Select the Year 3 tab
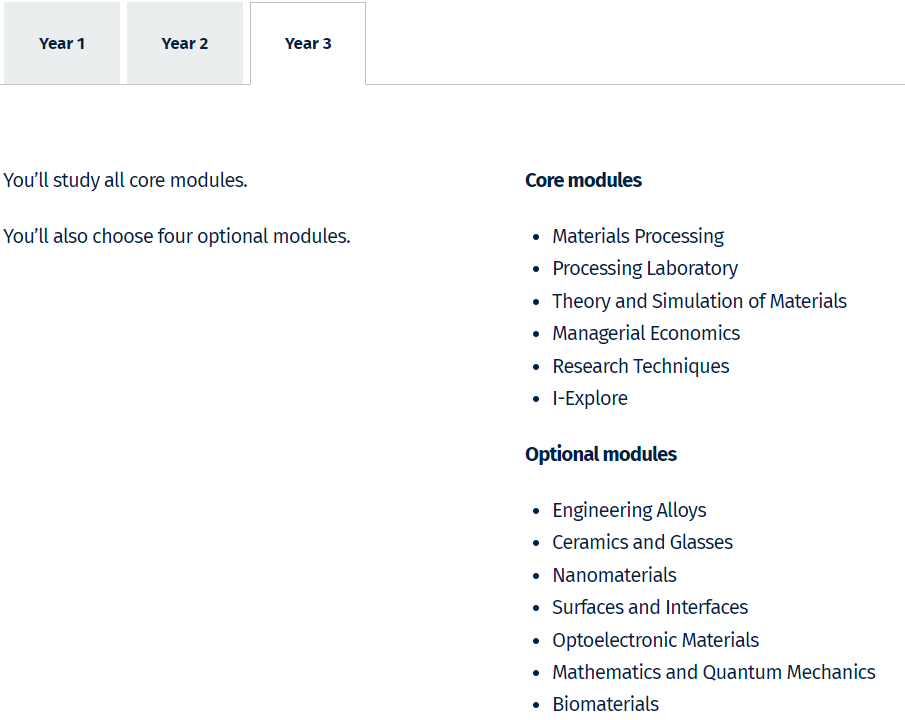The image size is (905, 720). [x=308, y=43]
